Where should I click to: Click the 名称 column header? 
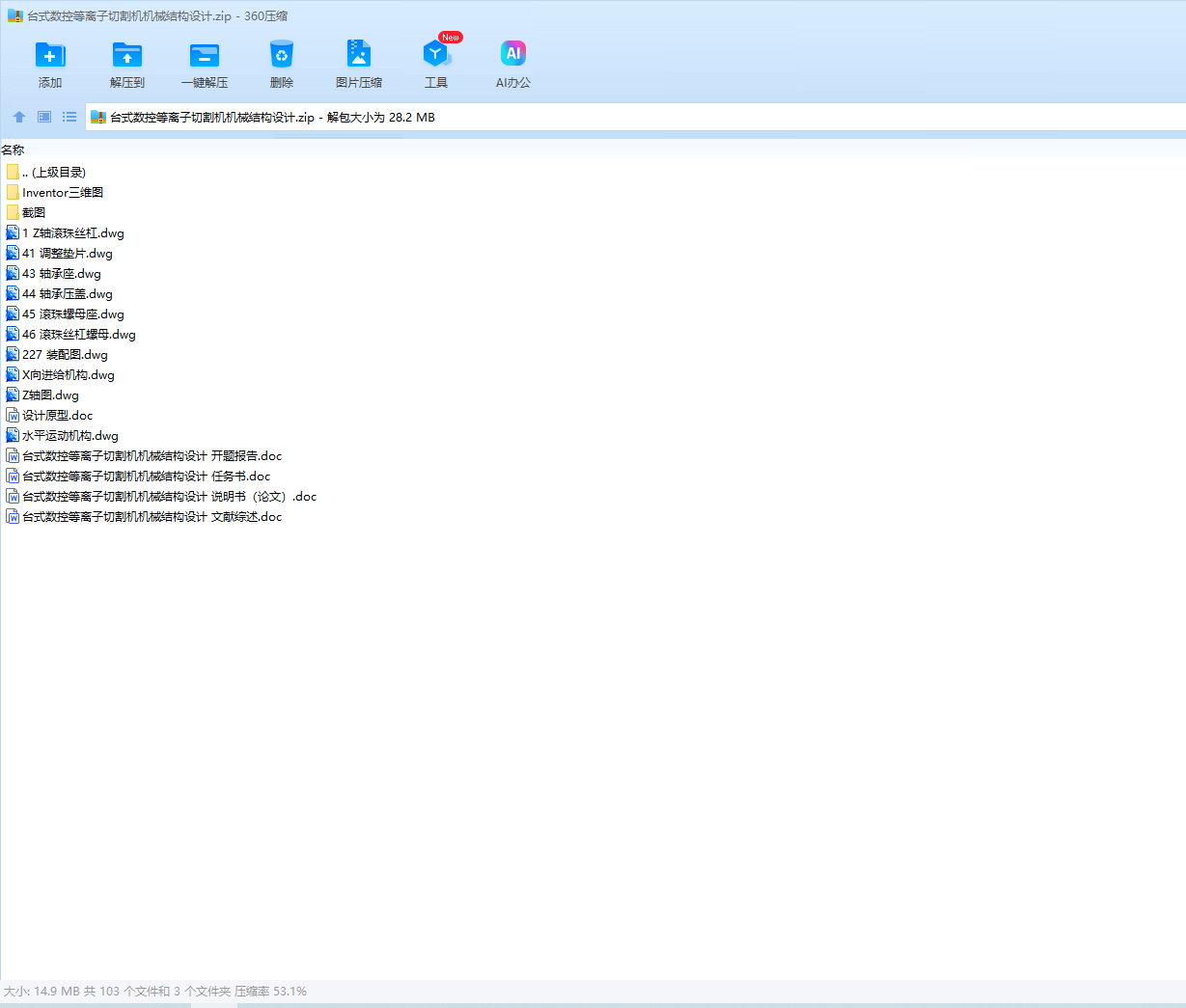[x=14, y=150]
